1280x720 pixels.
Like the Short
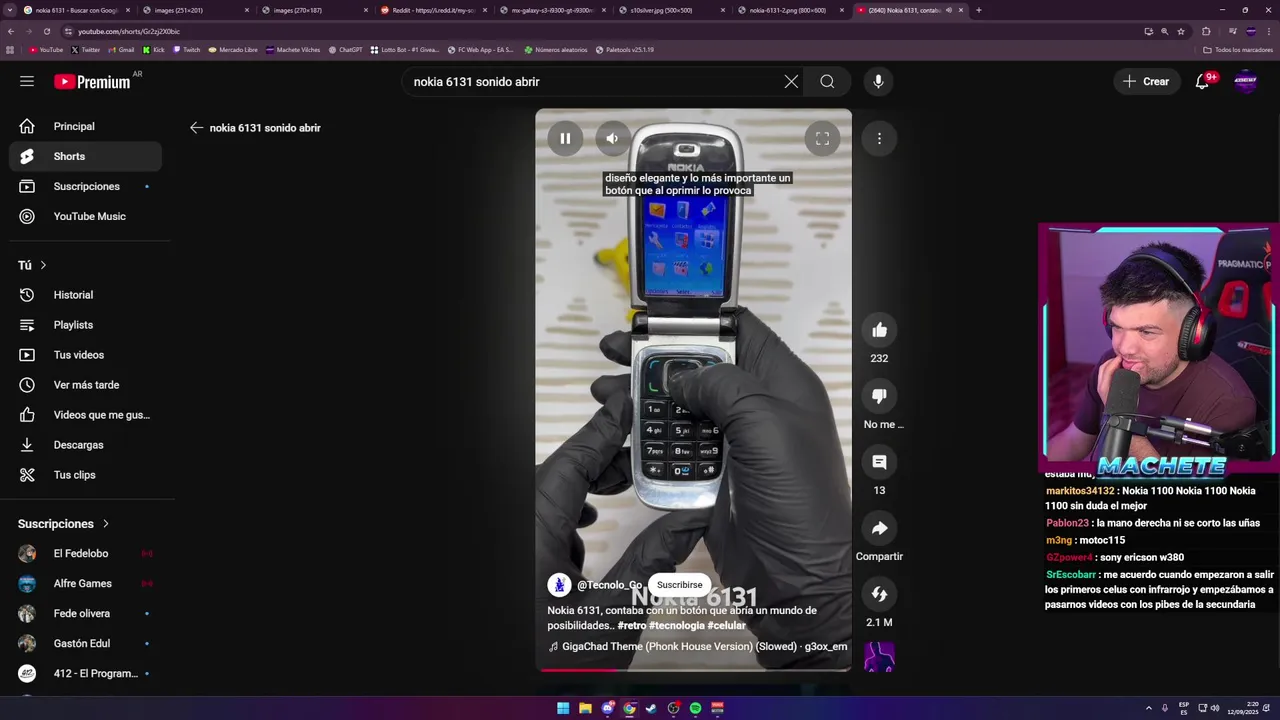pos(879,330)
